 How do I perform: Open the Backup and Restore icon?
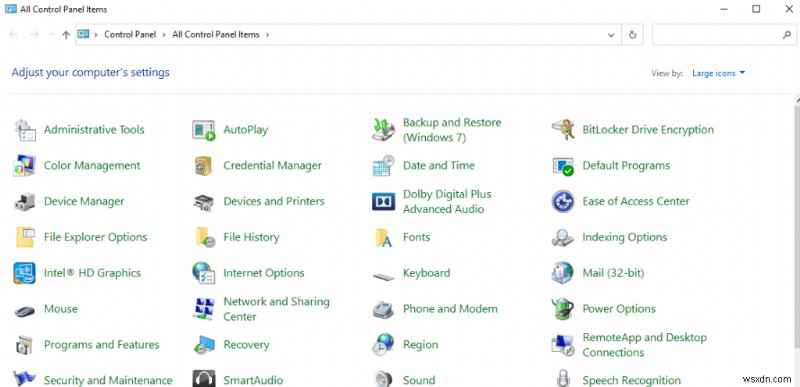384,130
